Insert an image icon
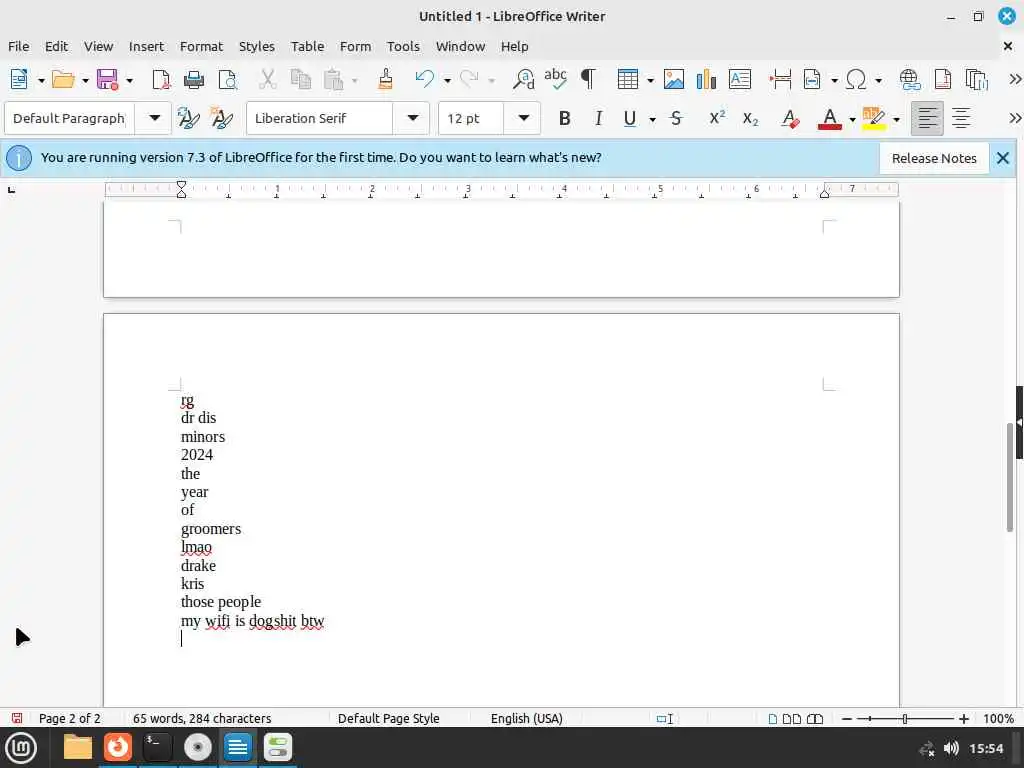 tap(673, 80)
